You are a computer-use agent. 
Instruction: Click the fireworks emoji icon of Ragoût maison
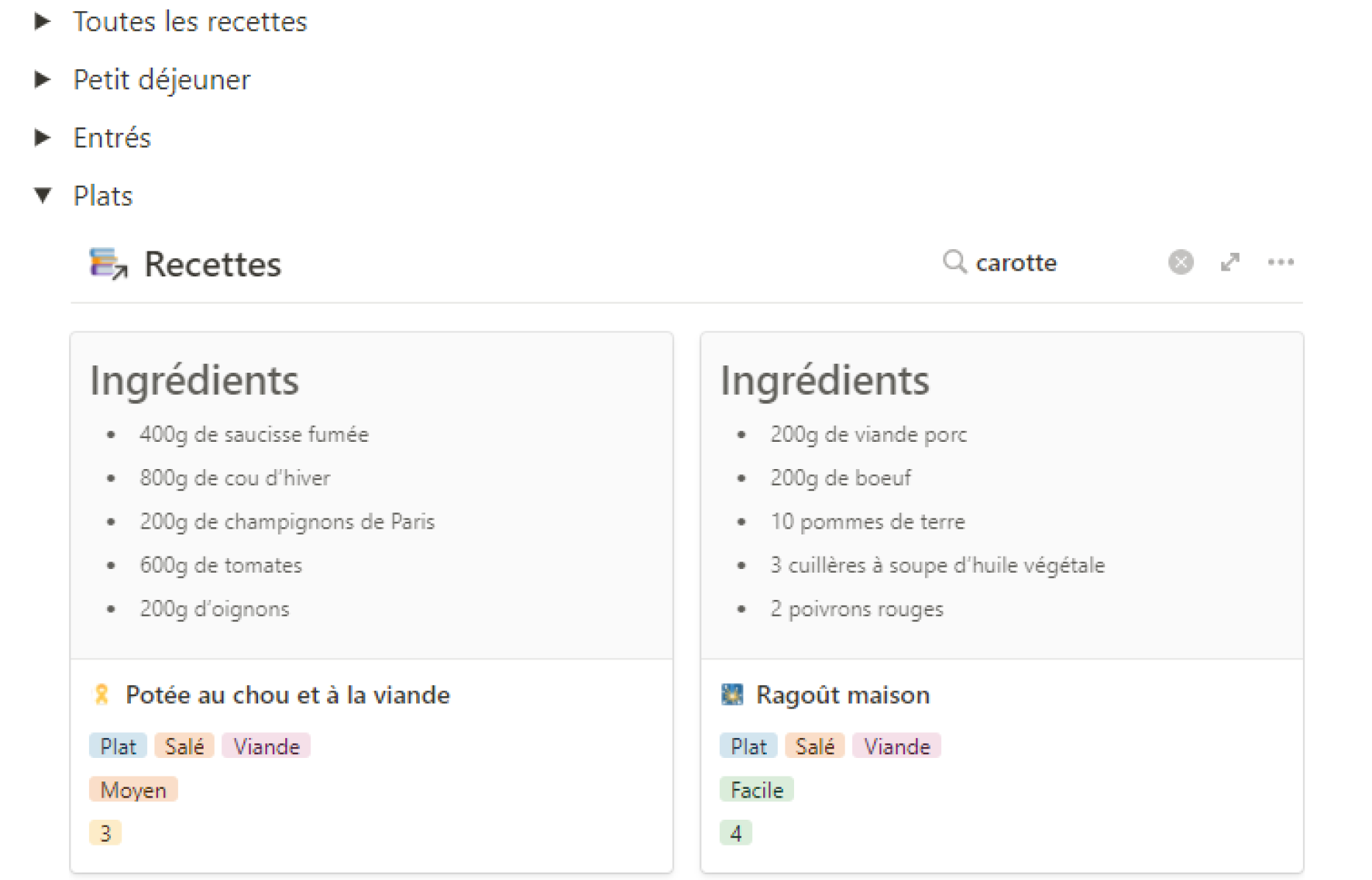click(x=732, y=694)
